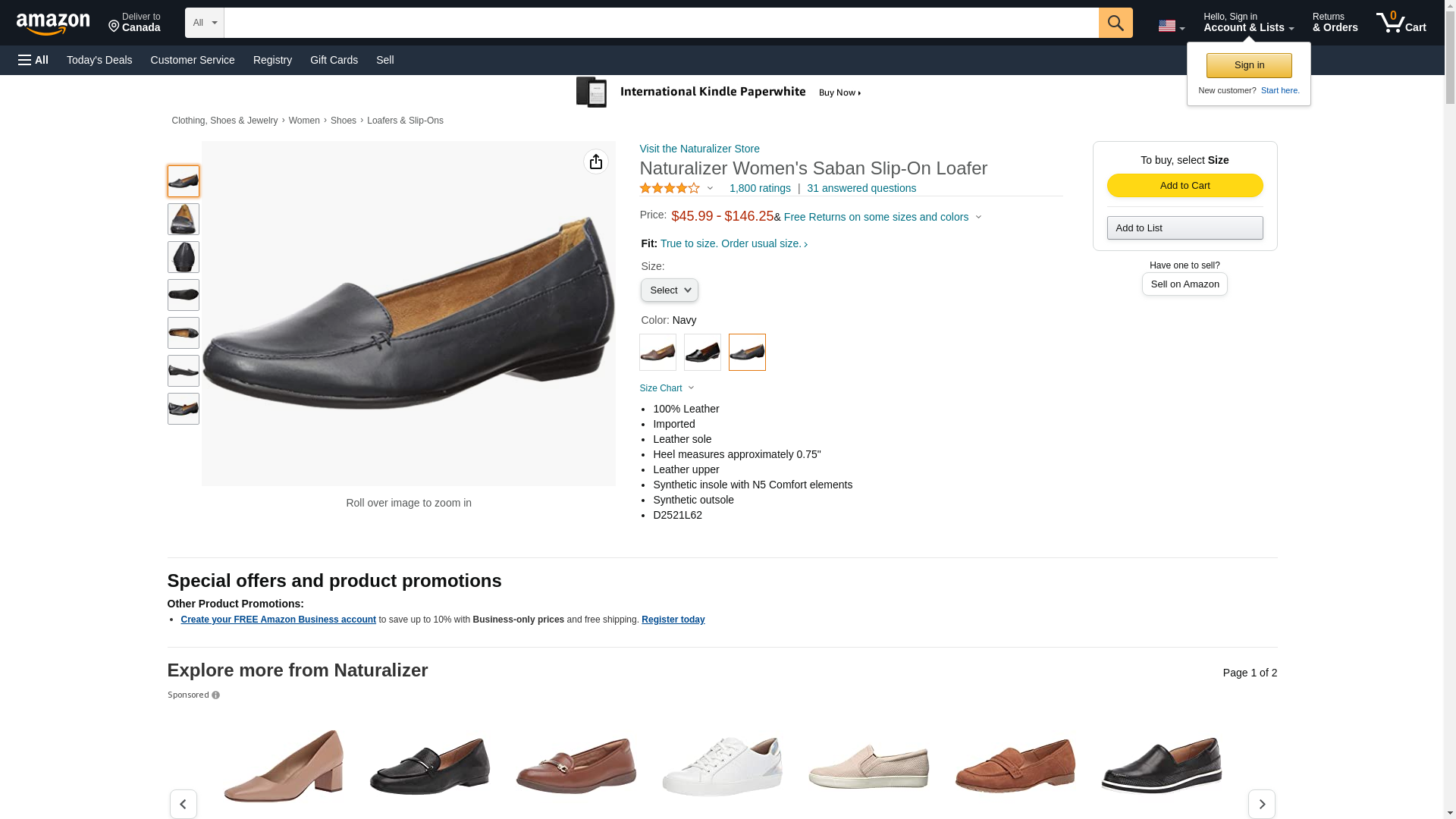
Task: Click the search text field
Action: [x=660, y=23]
